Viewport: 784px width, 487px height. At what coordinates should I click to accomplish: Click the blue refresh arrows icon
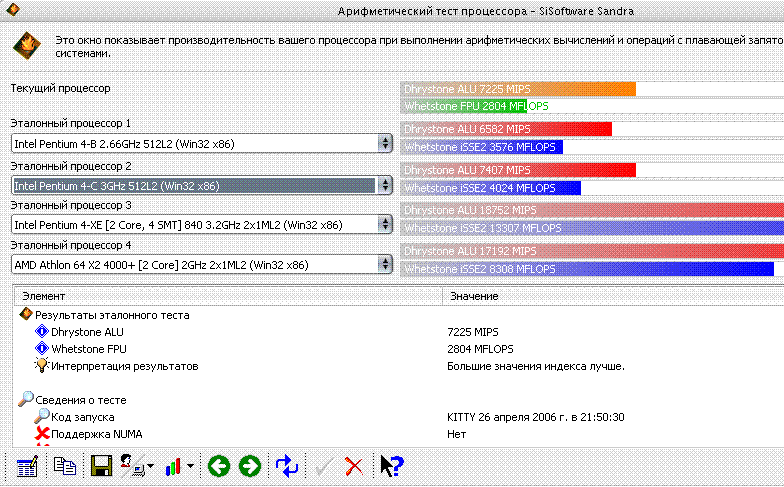[287, 466]
